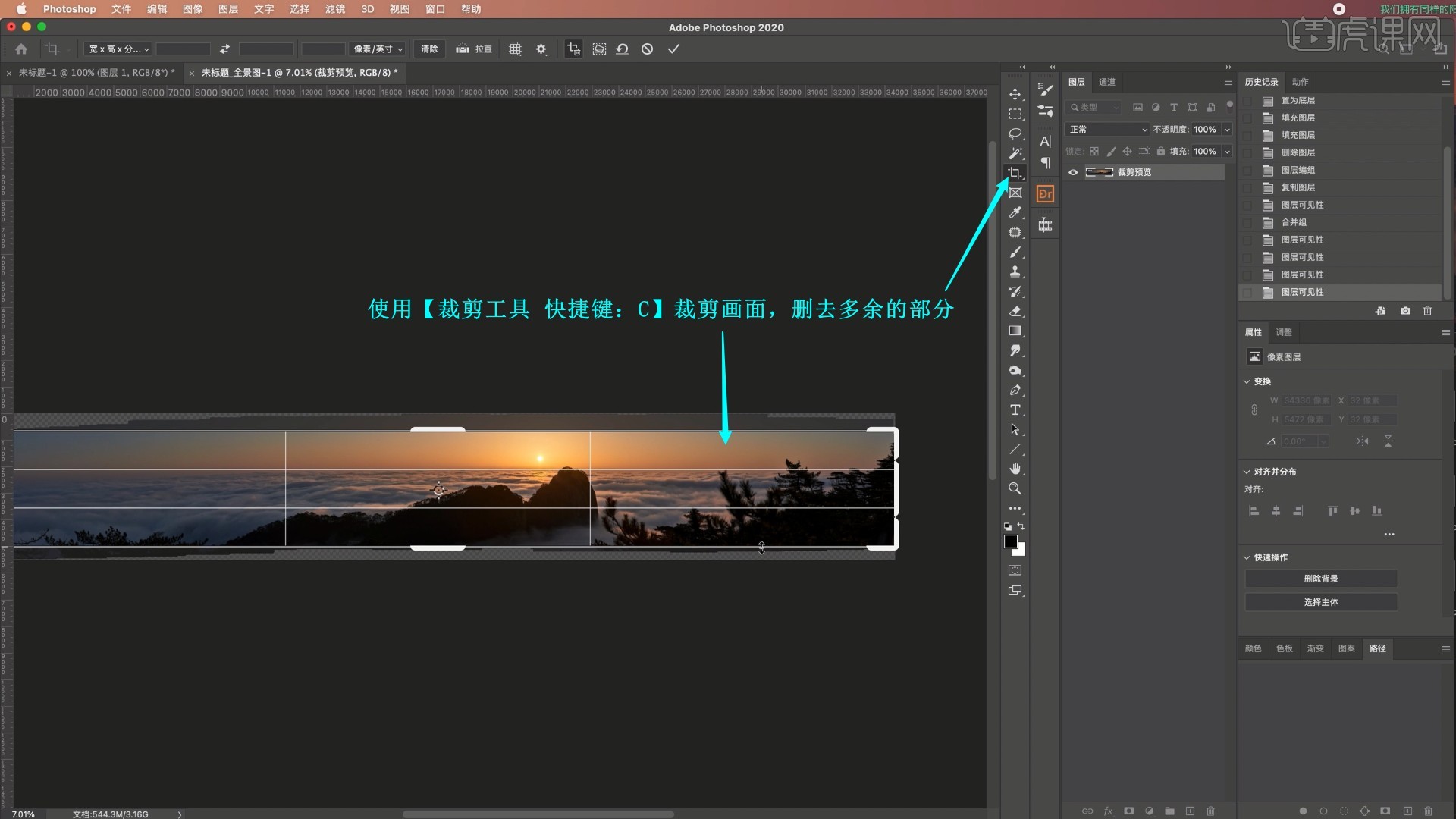
Task: Select the Lasso tool
Action: click(x=1015, y=133)
